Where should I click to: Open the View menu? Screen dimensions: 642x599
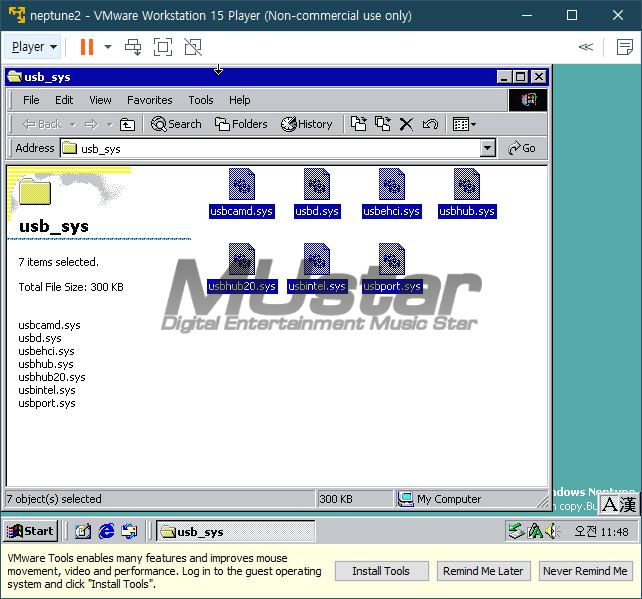(100, 100)
